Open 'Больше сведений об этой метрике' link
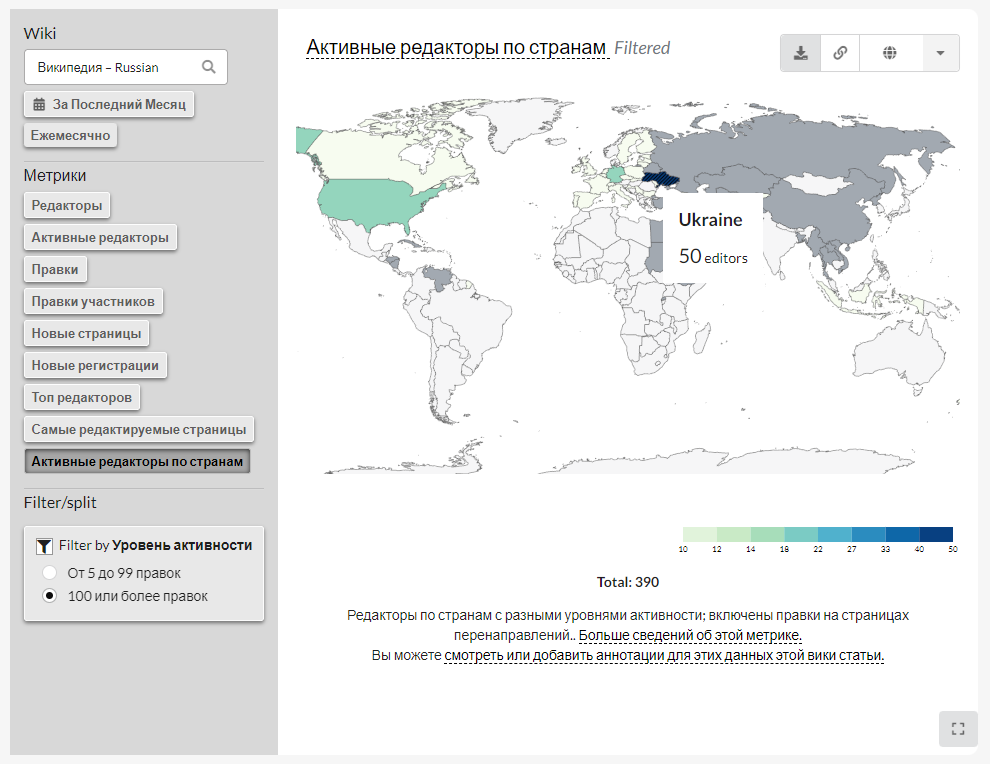 (x=690, y=635)
